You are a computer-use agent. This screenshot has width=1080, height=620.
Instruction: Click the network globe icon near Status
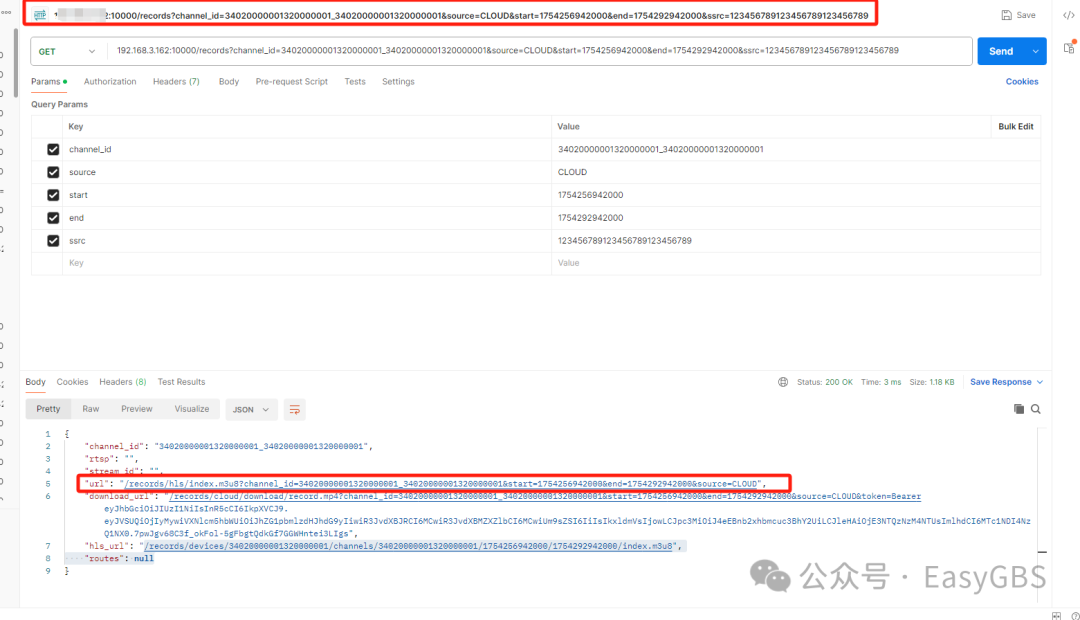pyautogui.click(x=783, y=382)
